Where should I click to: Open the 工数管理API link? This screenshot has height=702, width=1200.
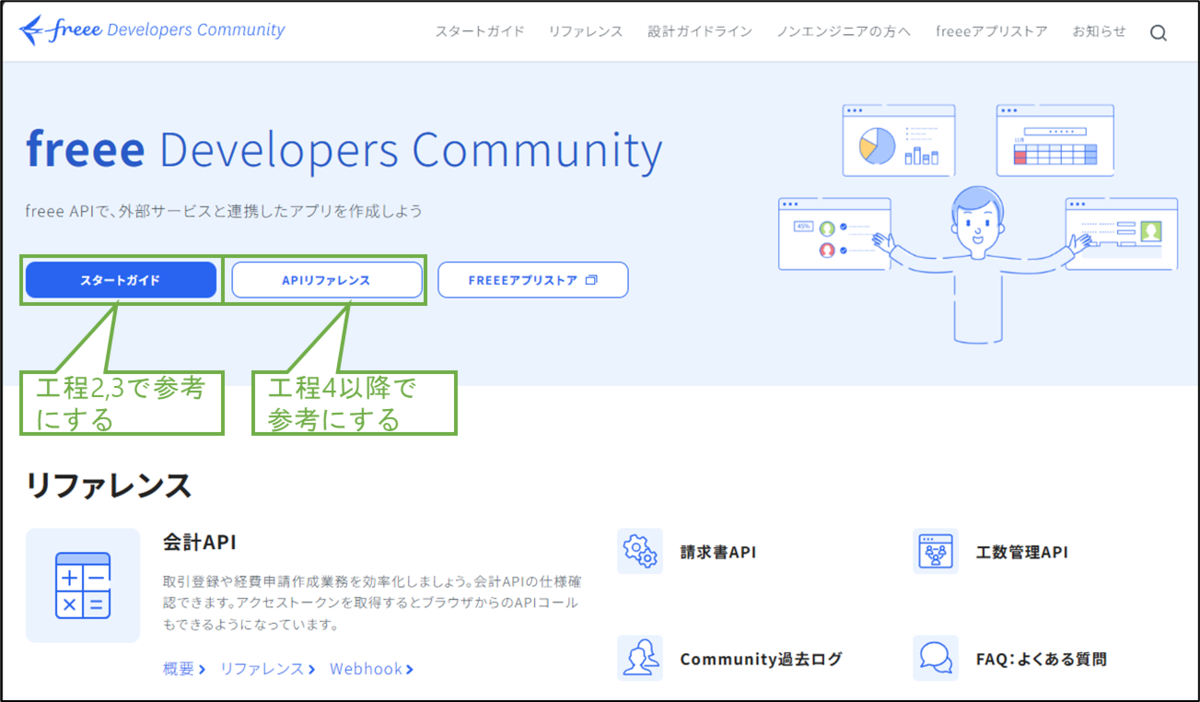point(1022,551)
